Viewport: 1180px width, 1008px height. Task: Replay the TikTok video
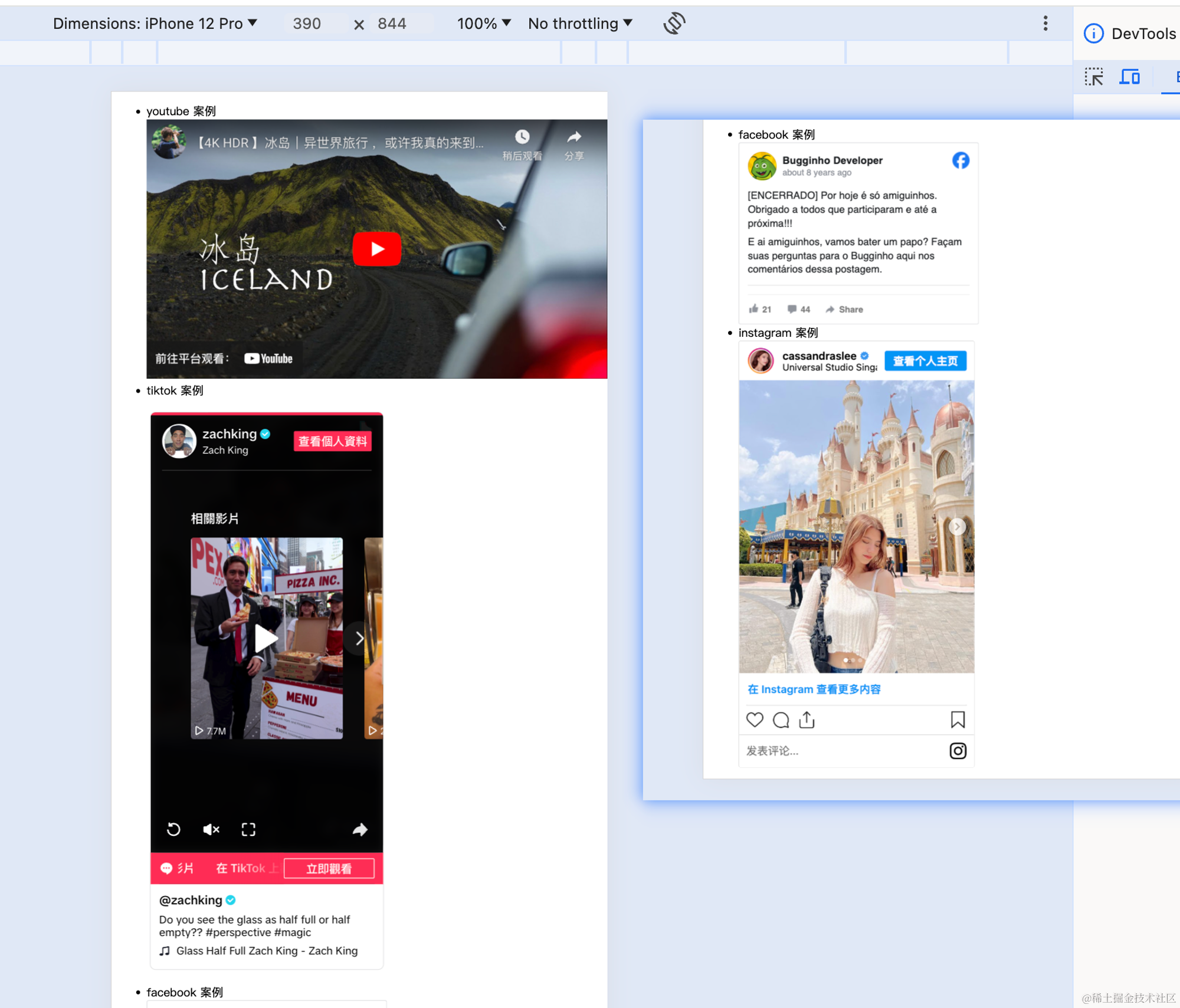tap(173, 829)
